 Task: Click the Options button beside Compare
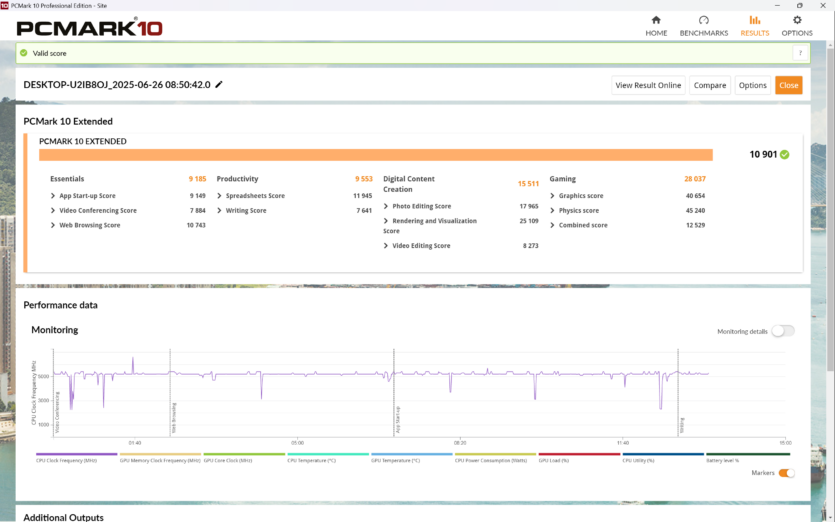[752, 85]
